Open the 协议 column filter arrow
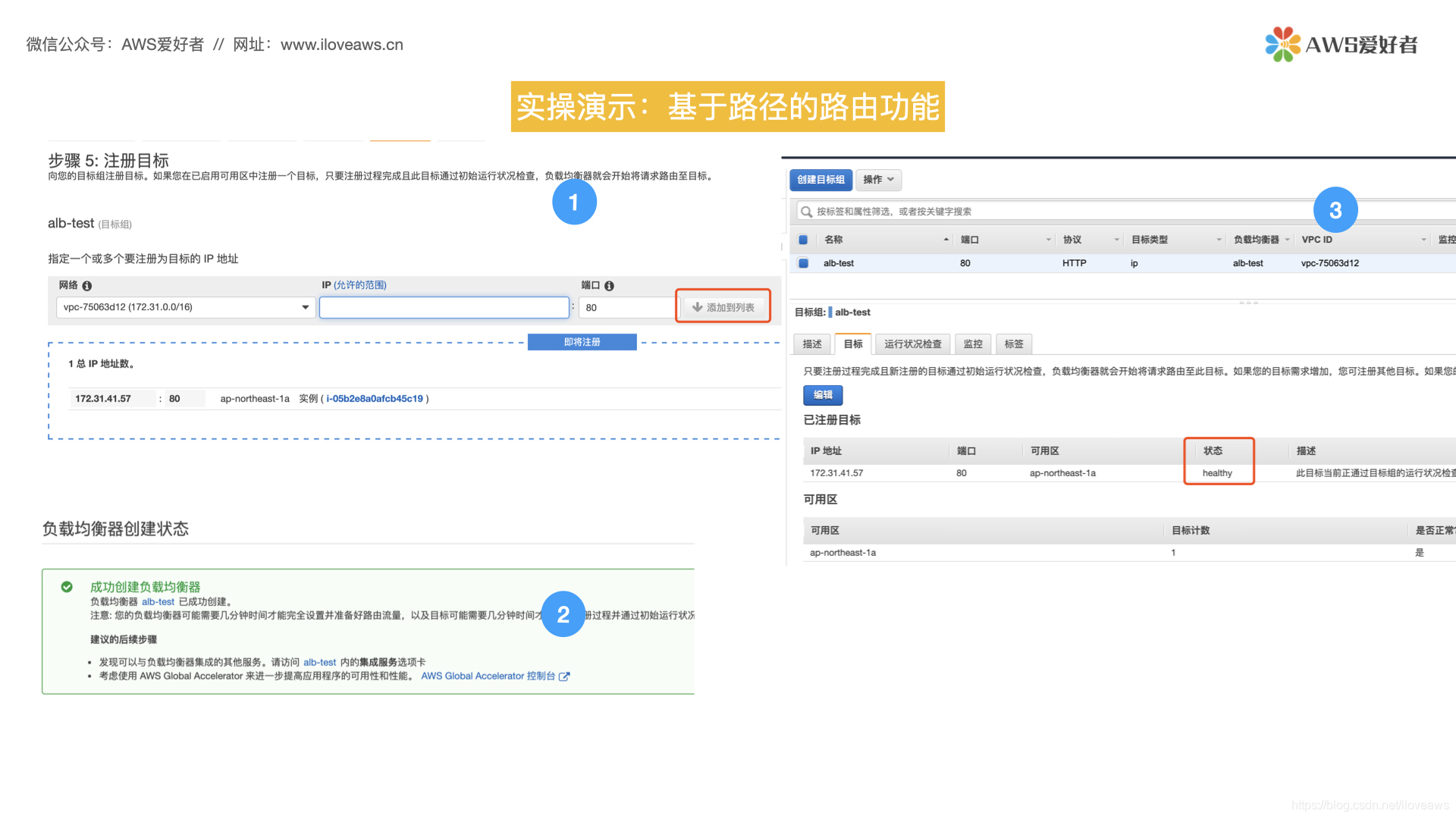 tap(1117, 240)
